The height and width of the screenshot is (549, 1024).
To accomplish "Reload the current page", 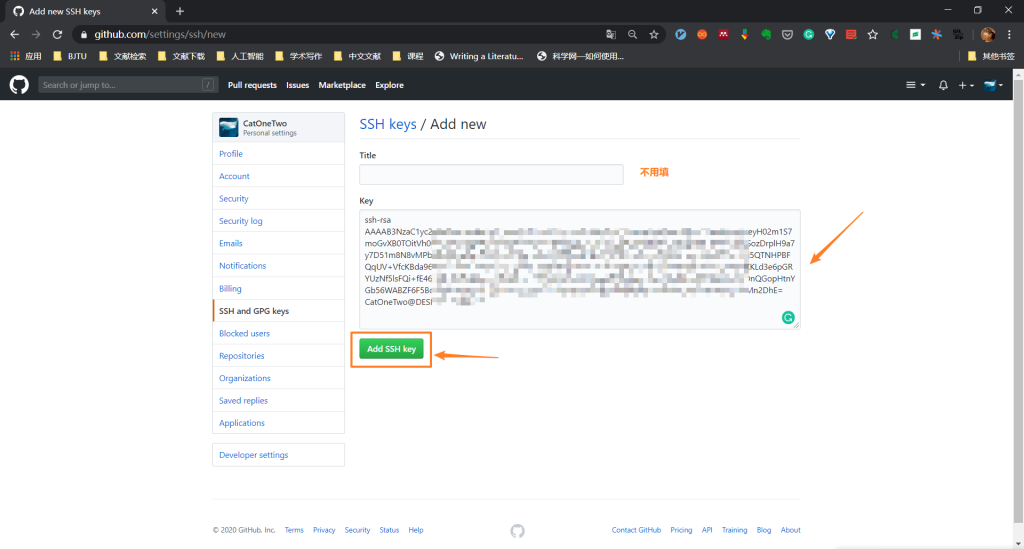I will 57,35.
